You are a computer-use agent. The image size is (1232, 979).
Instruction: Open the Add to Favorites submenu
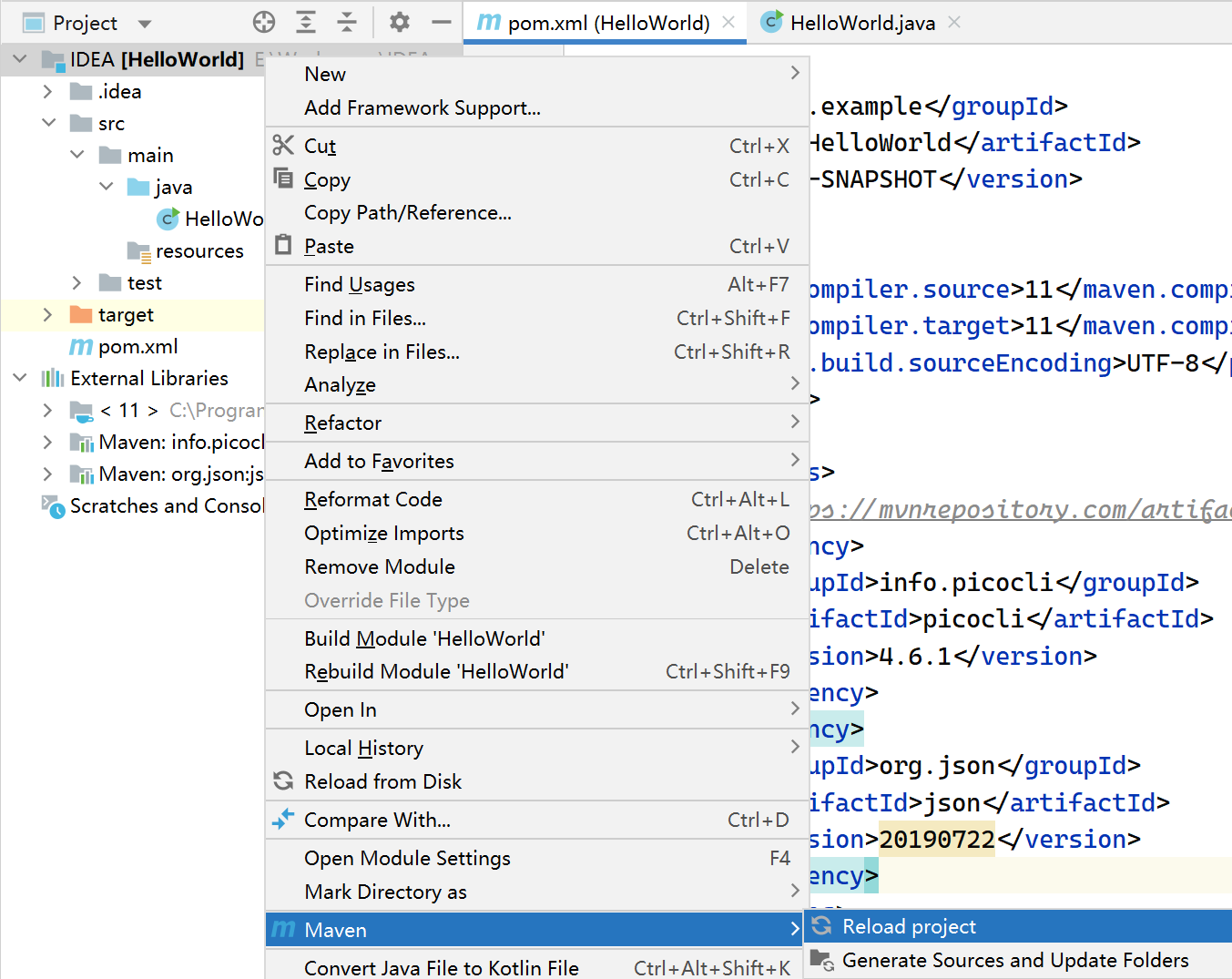click(537, 461)
